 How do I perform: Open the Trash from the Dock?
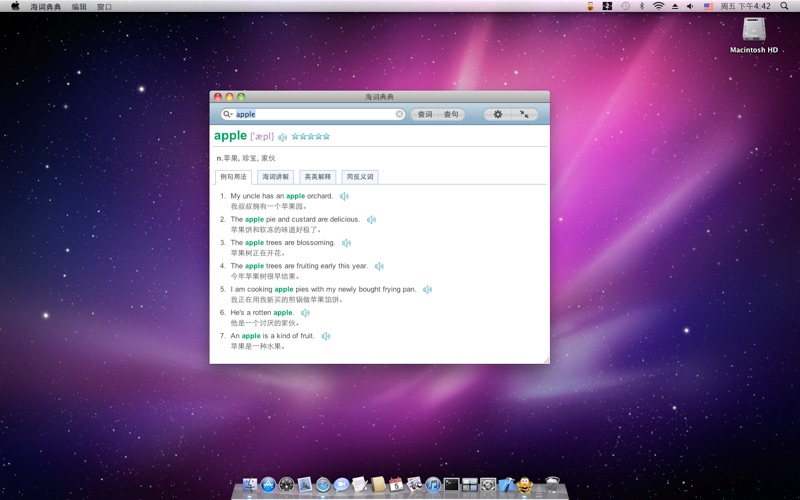pyautogui.click(x=552, y=485)
